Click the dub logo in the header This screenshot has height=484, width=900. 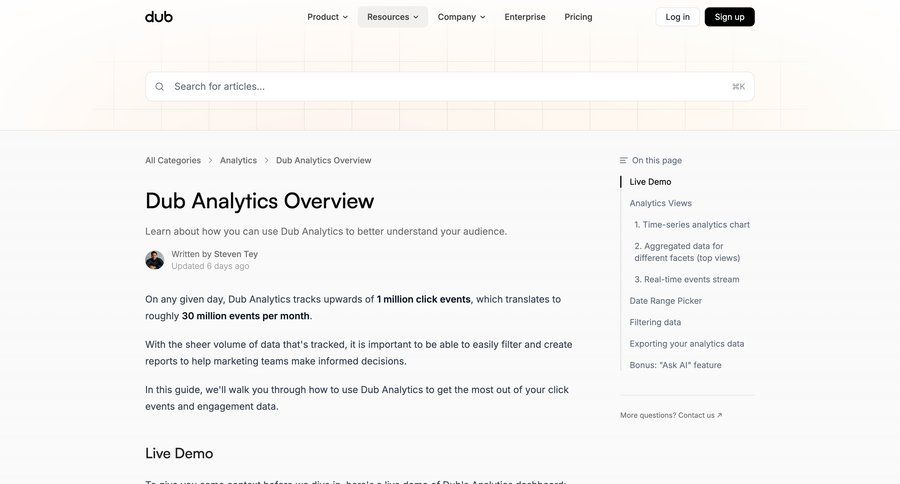point(159,17)
